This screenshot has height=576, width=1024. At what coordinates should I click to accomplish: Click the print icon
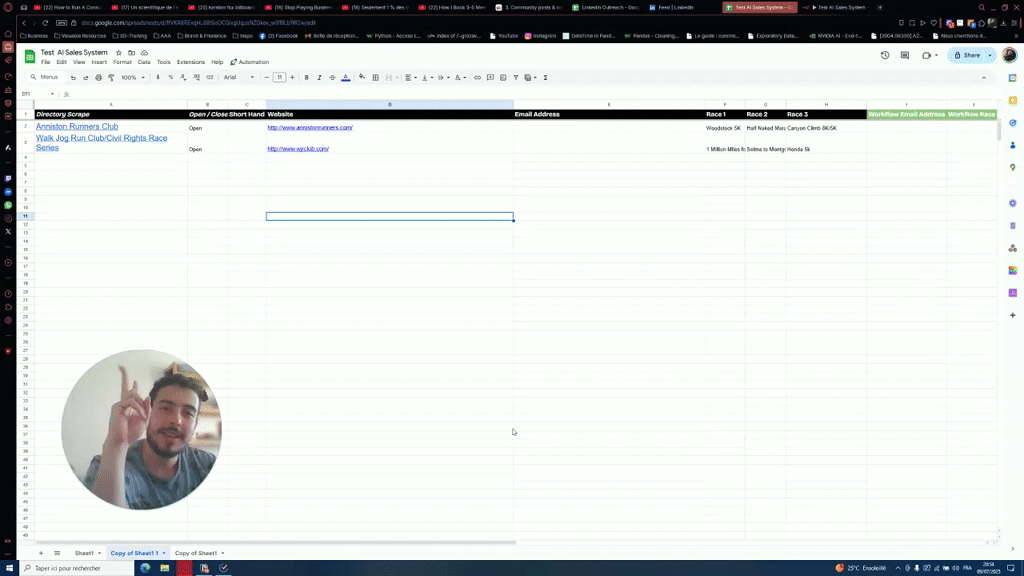coord(99,78)
